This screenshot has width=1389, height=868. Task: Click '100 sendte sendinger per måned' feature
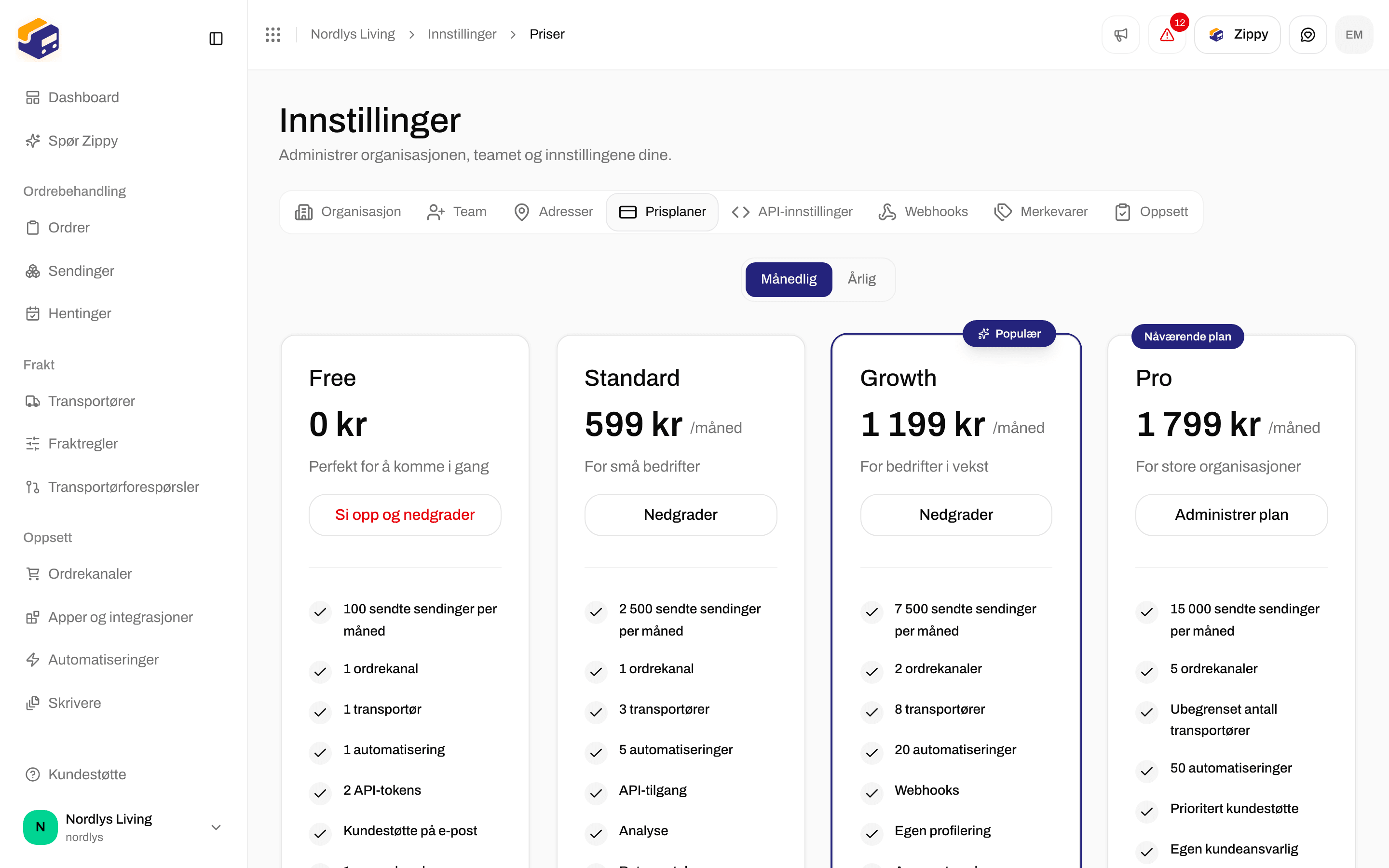click(x=420, y=620)
